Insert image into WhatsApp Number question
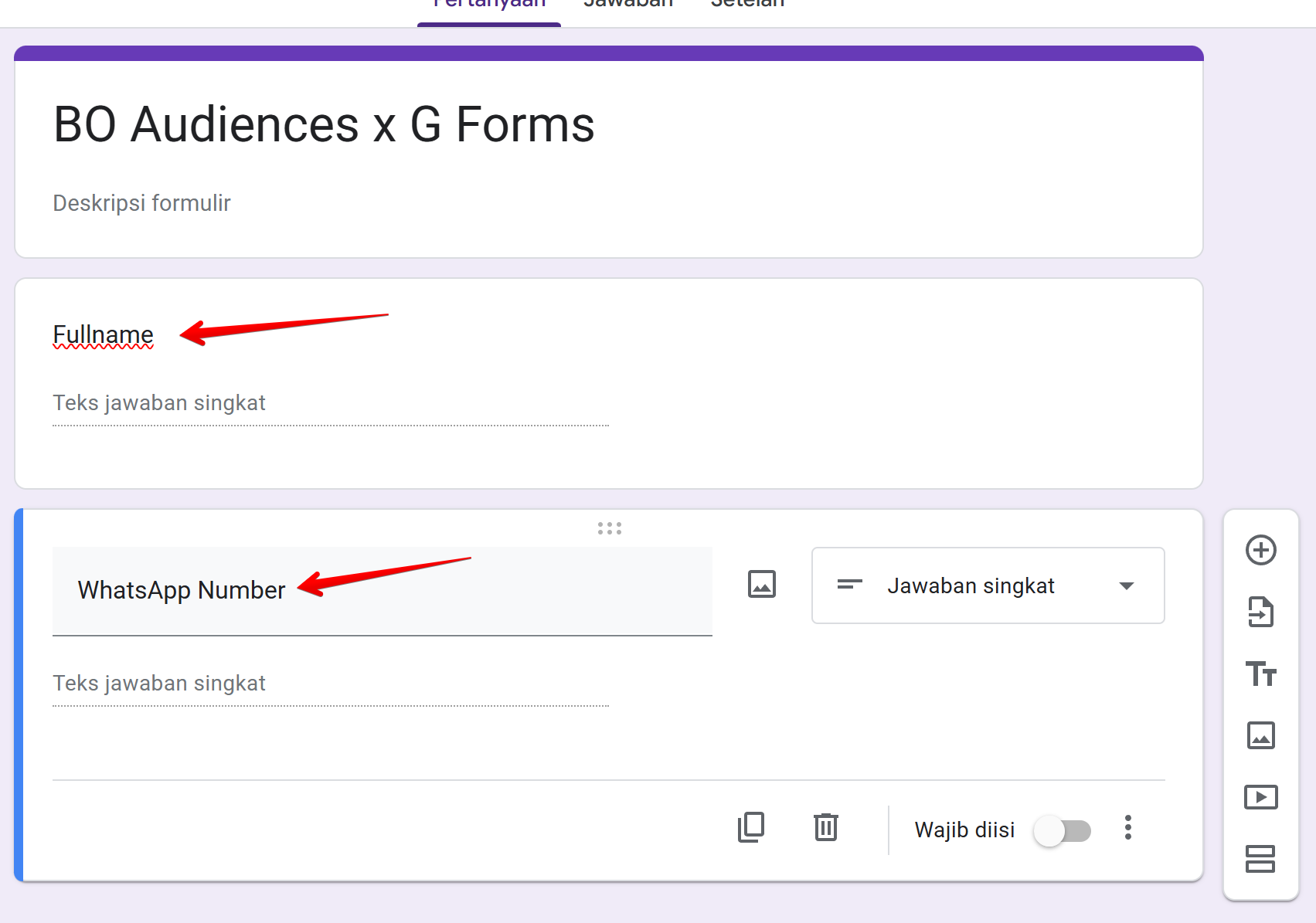This screenshot has height=923, width=1316. click(761, 585)
